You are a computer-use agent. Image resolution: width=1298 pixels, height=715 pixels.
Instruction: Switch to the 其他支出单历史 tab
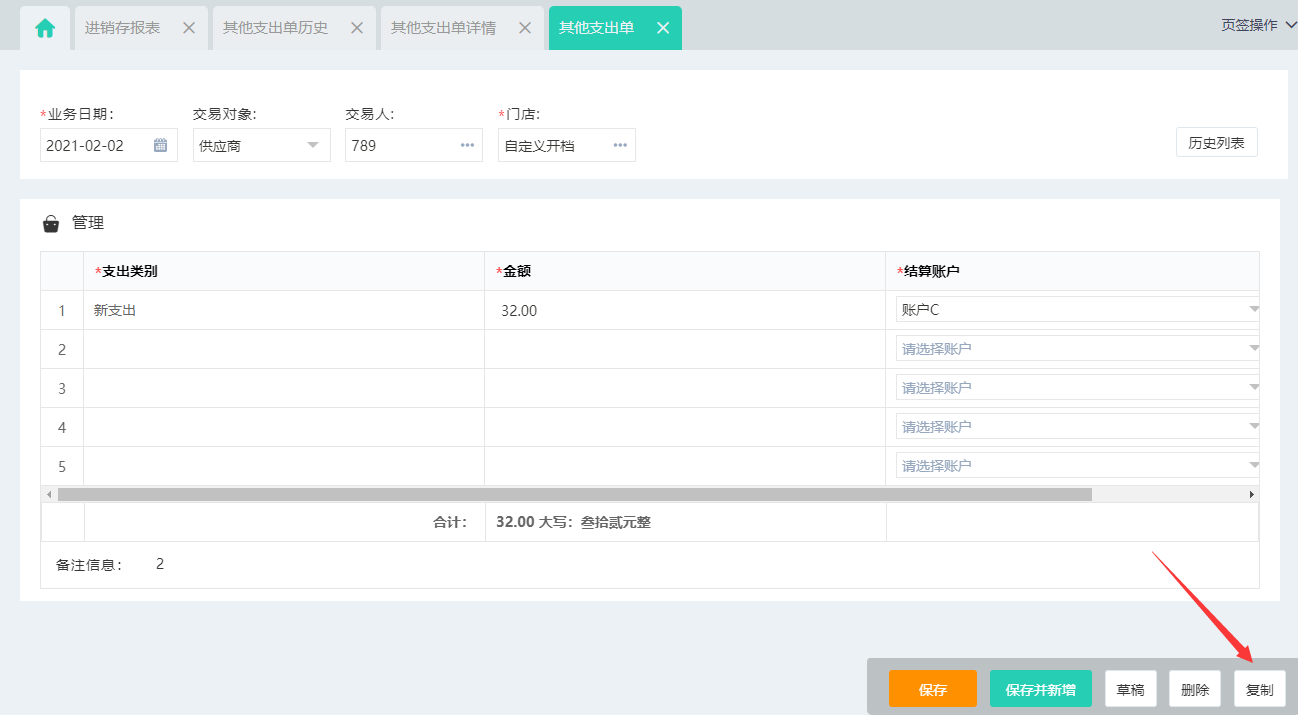(276, 28)
